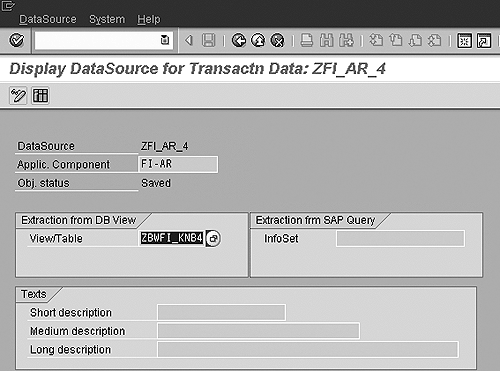Click the green checkmark Enter icon
This screenshot has height=371, width=500.
[x=17, y=40]
